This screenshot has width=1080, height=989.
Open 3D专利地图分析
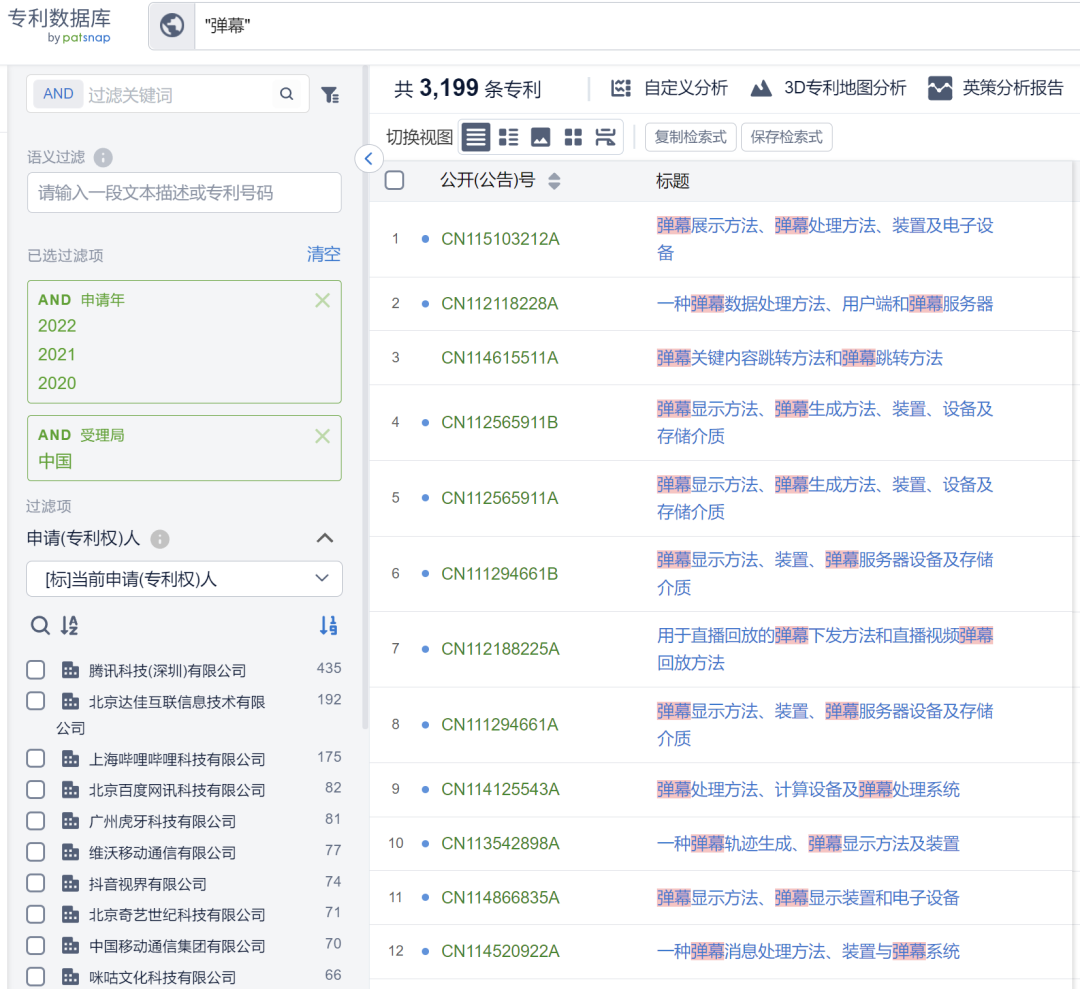[x=828, y=88]
